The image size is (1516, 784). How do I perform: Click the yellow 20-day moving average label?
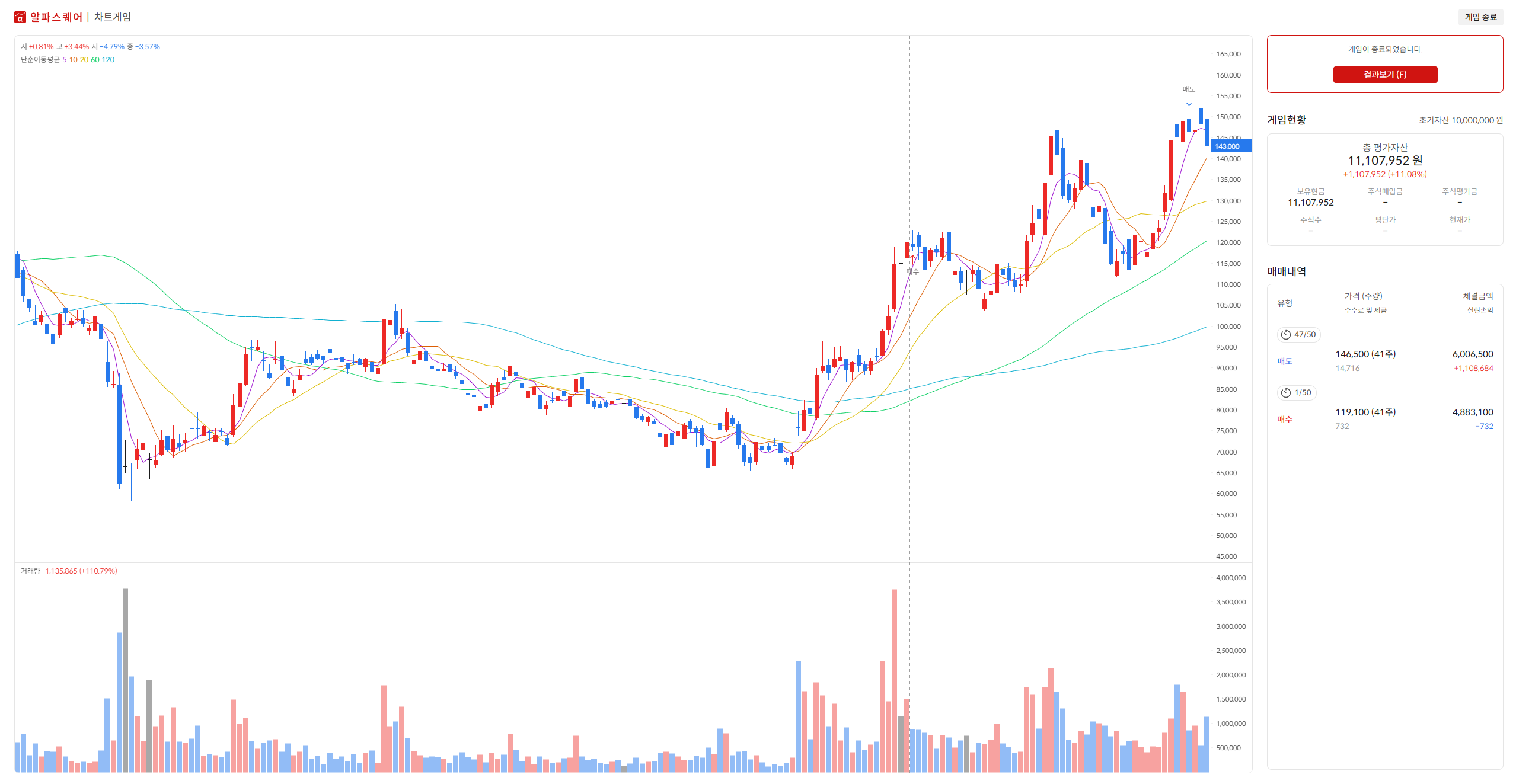[84, 60]
